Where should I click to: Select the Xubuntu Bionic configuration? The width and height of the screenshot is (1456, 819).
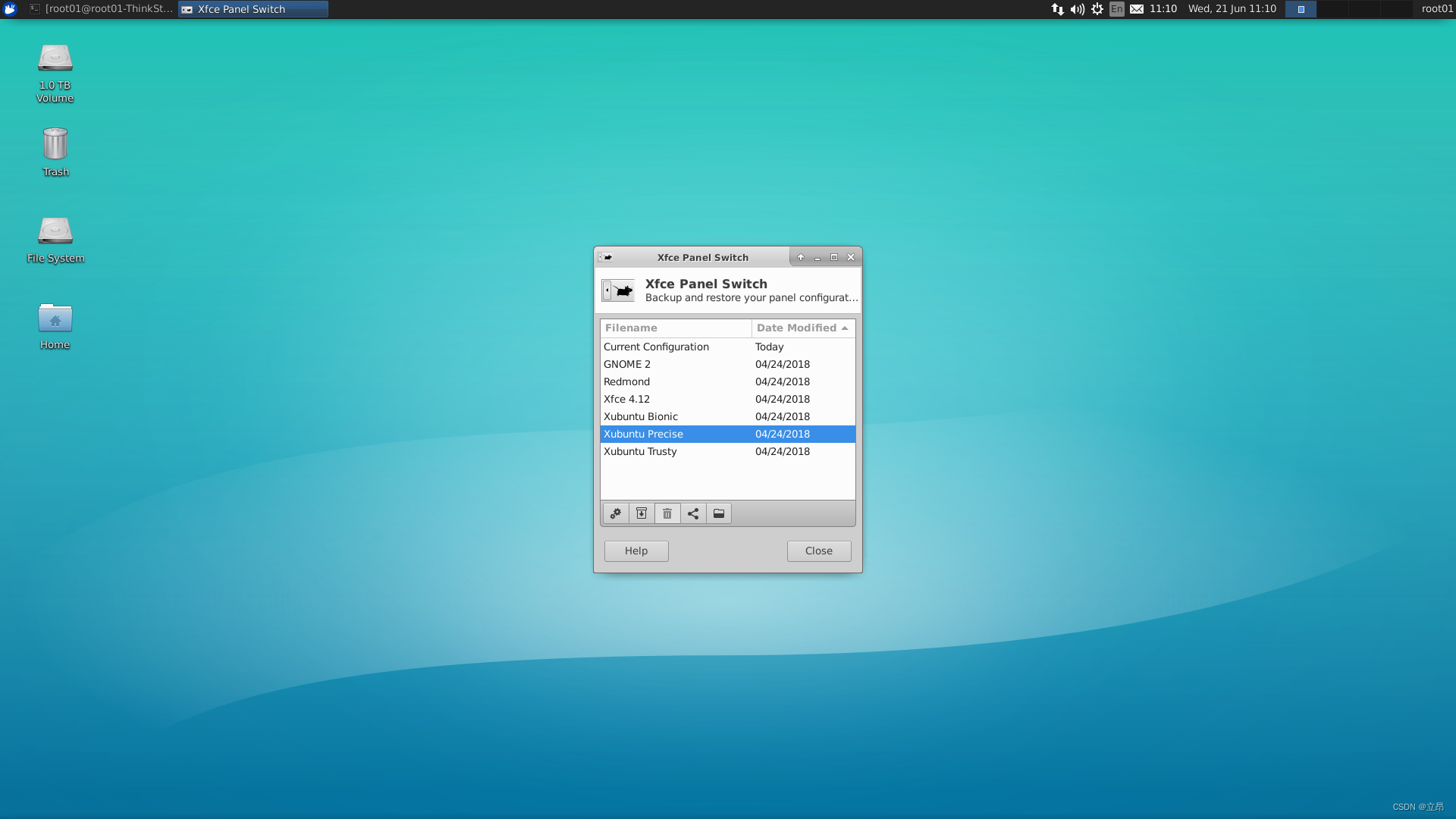pos(728,416)
